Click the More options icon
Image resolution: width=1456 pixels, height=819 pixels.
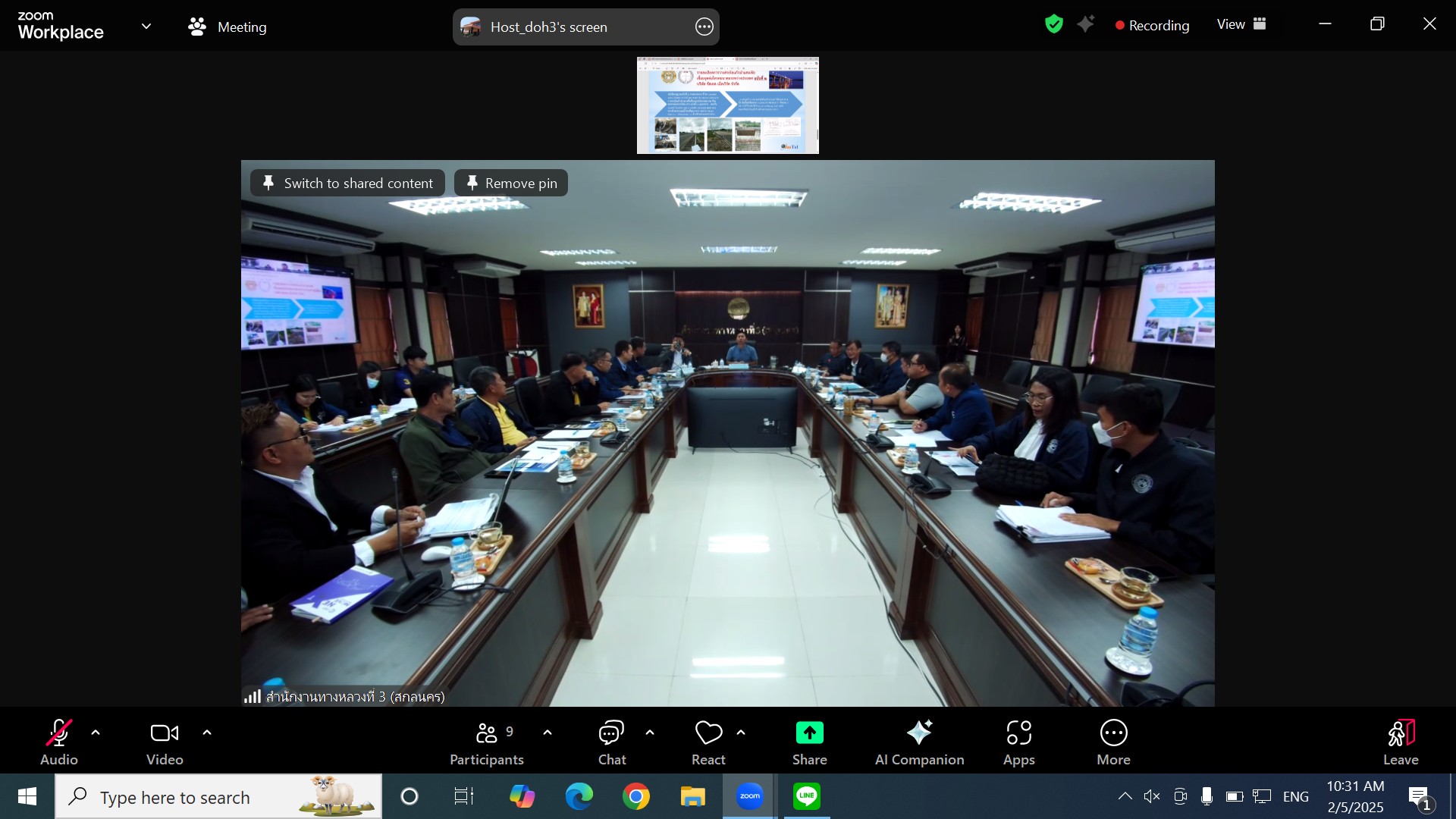1113,733
